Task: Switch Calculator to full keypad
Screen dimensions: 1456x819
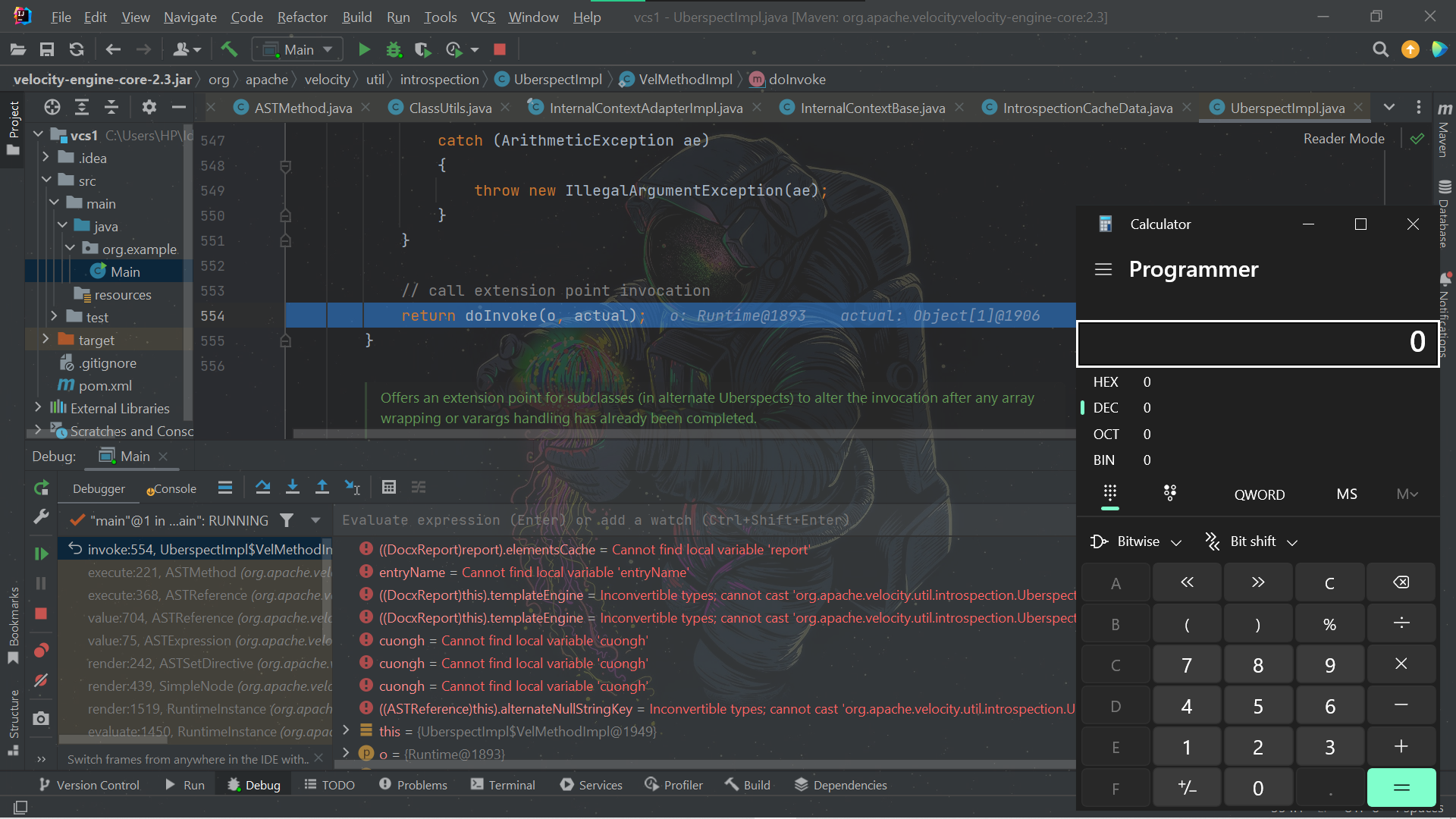Action: 1110,494
